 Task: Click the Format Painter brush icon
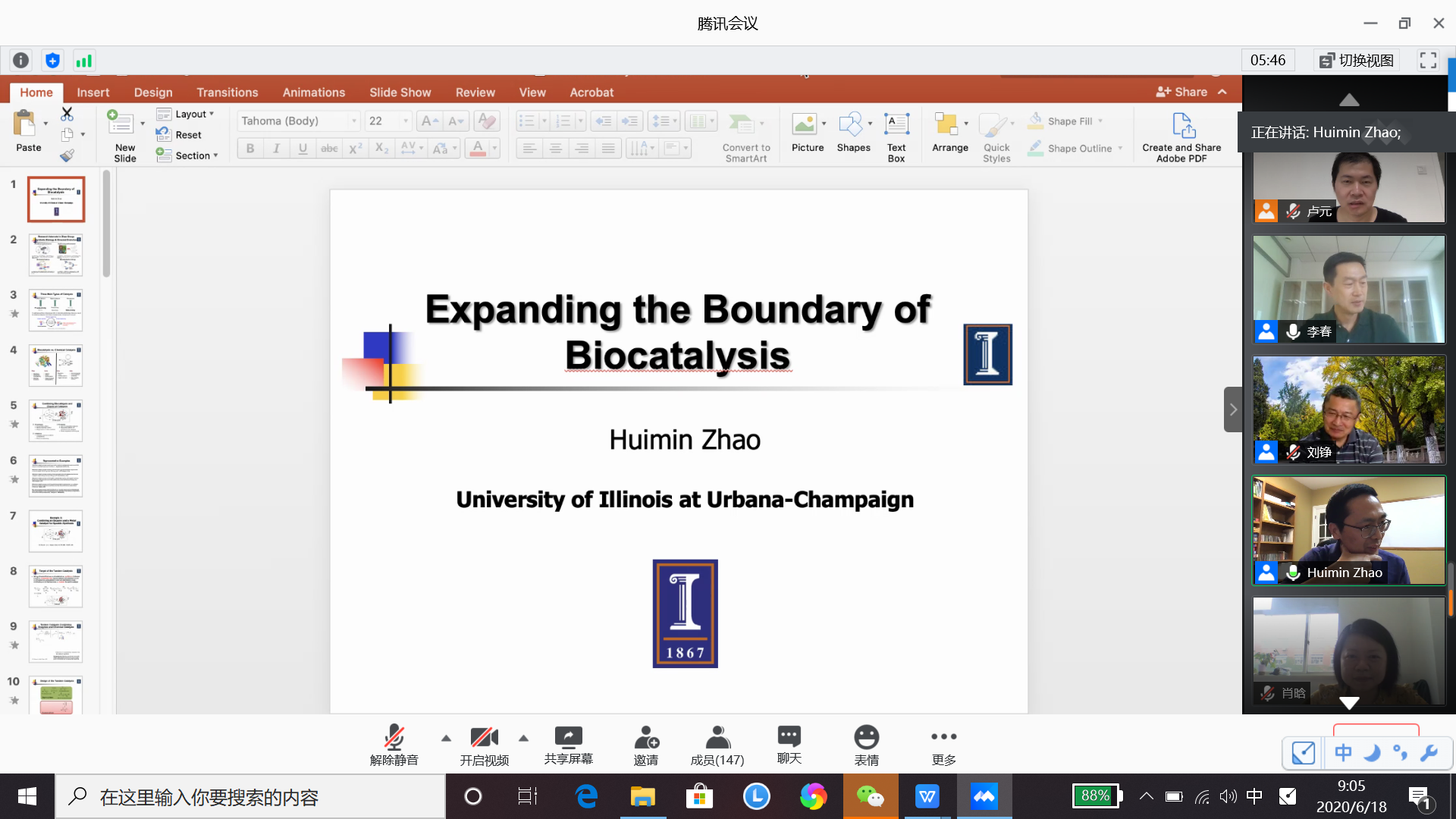point(67,155)
